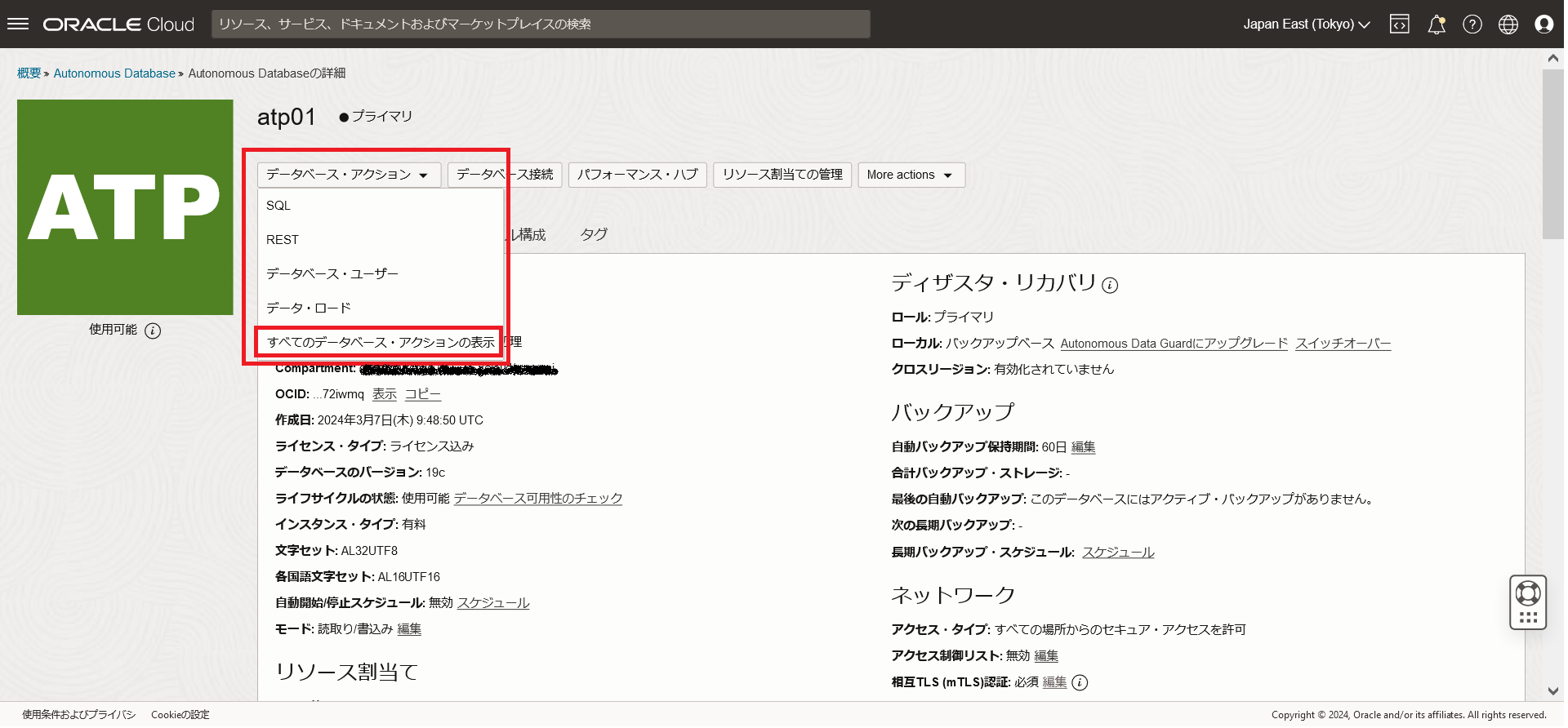Collapse the データベース・アクション dropdown

[350, 175]
